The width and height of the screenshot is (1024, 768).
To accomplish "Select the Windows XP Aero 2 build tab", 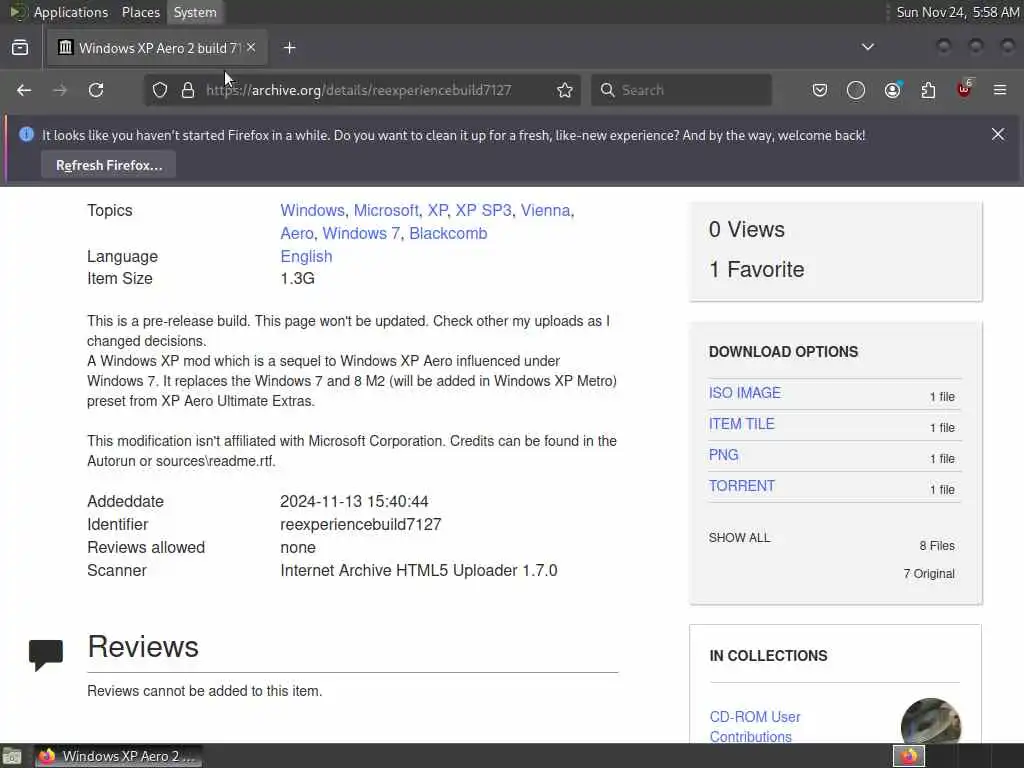I will click(157, 48).
